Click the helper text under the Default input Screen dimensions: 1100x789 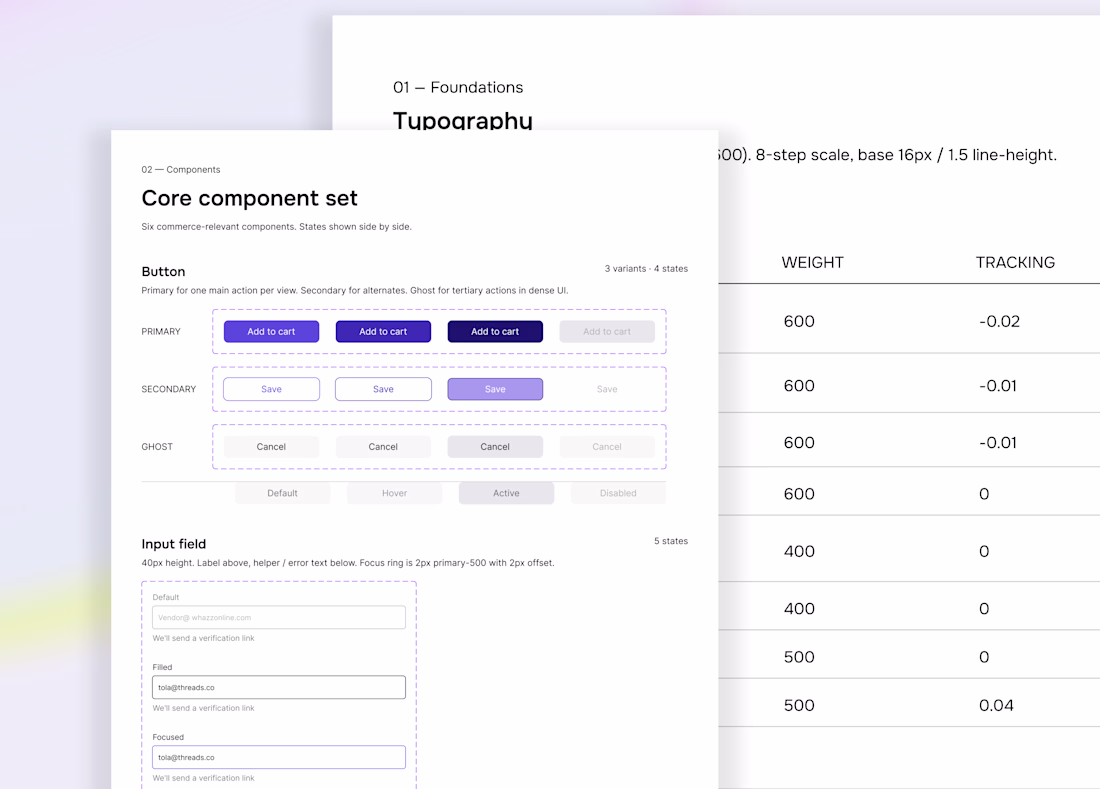pyautogui.click(x=203, y=638)
